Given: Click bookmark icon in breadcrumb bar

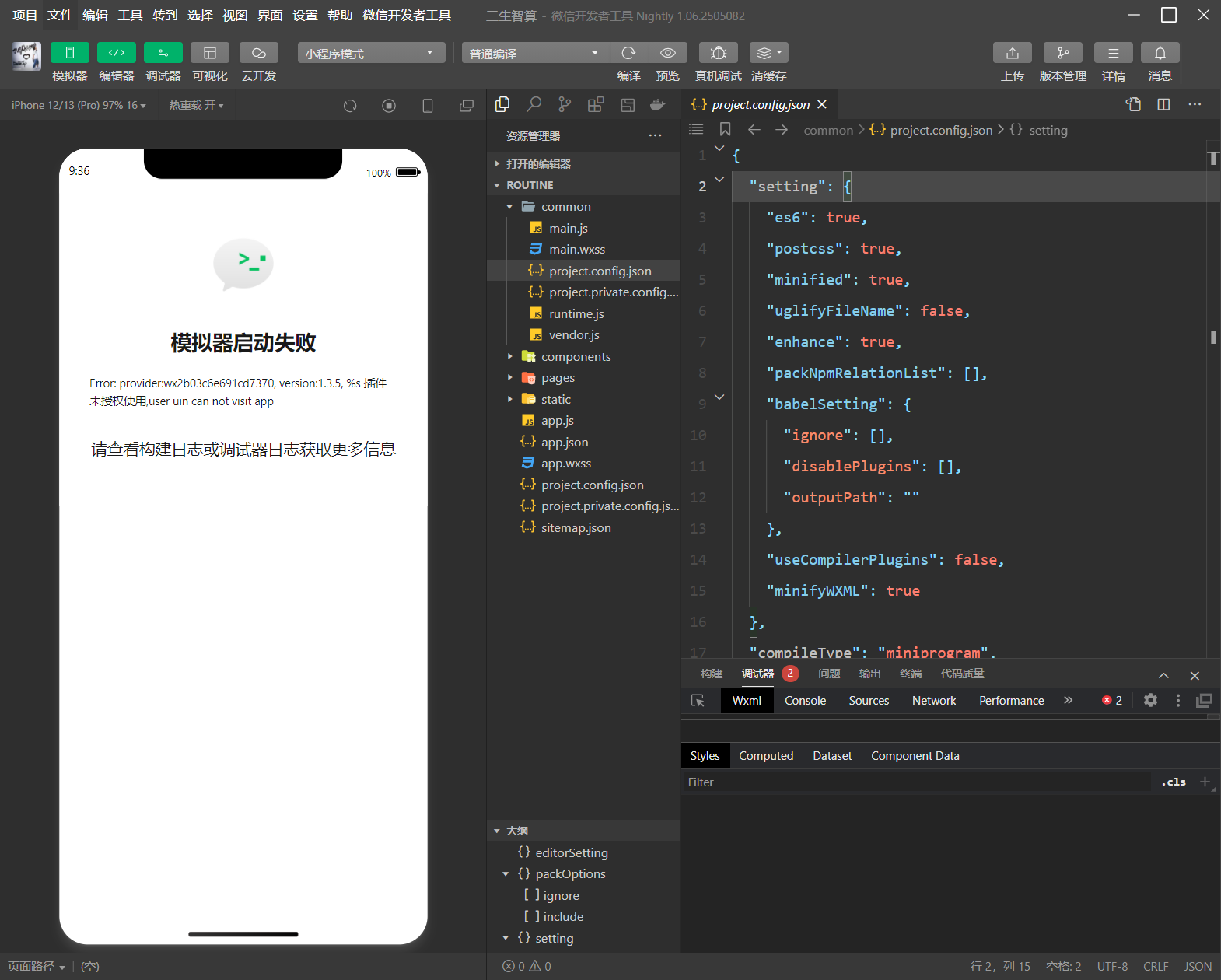Looking at the screenshot, I should pos(725,129).
